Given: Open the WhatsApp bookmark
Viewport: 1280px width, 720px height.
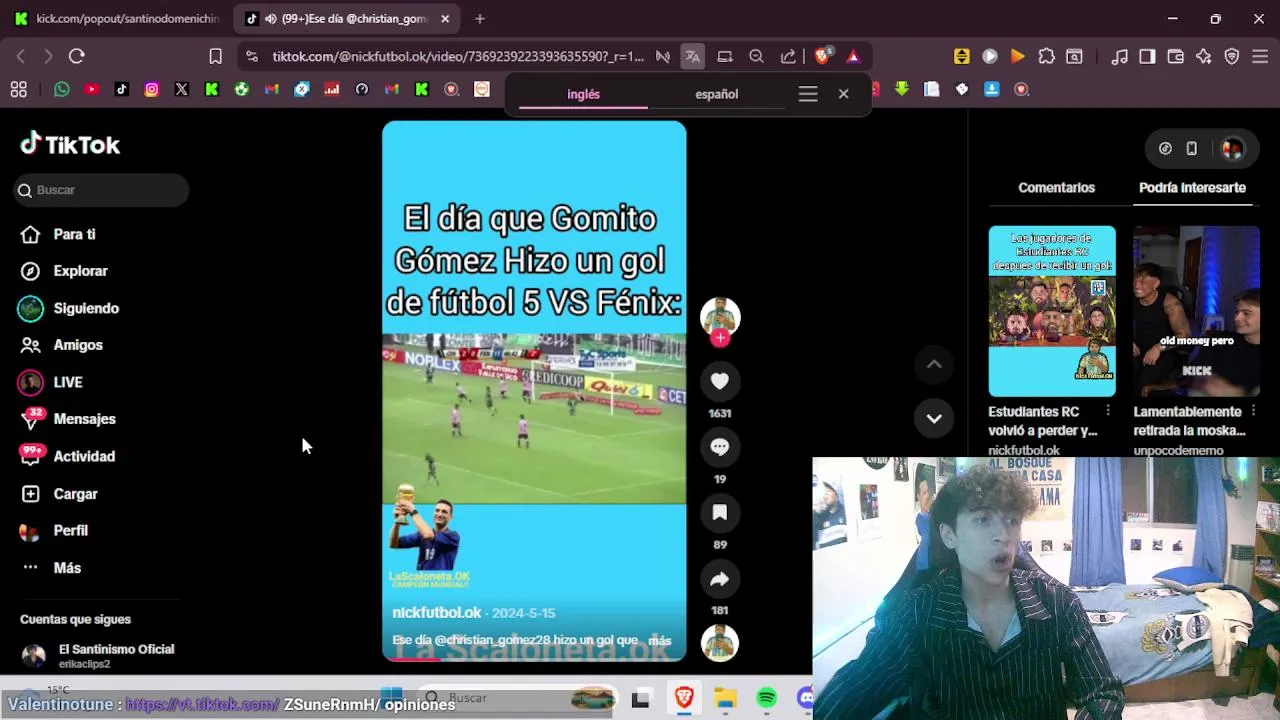Looking at the screenshot, I should point(62,89).
